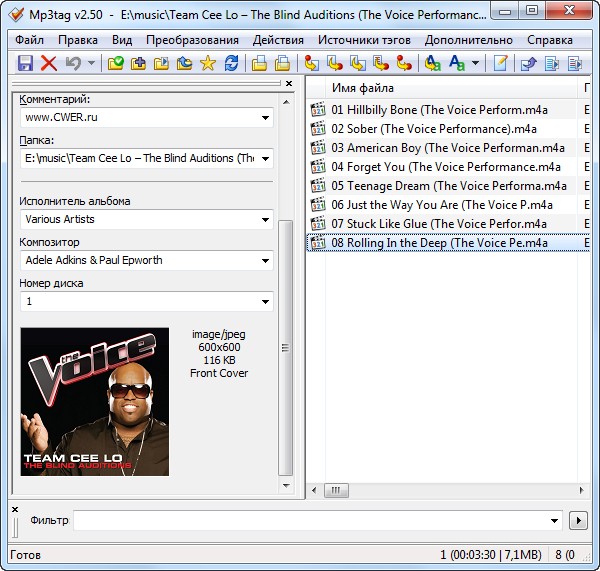Click the folder with plus sign icon

tap(139, 63)
